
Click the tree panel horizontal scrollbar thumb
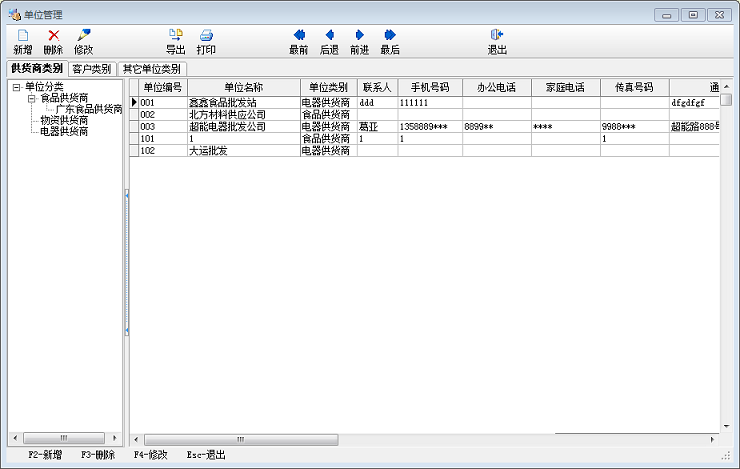tap(64, 438)
